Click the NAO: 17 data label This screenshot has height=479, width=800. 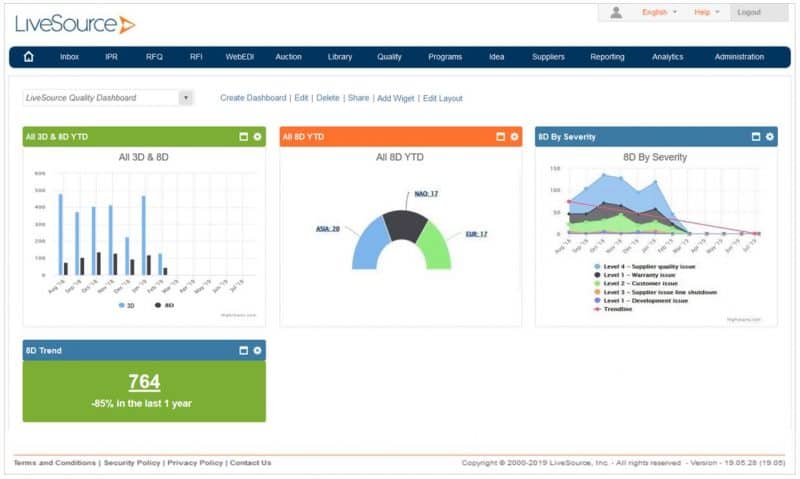pyautogui.click(x=426, y=193)
